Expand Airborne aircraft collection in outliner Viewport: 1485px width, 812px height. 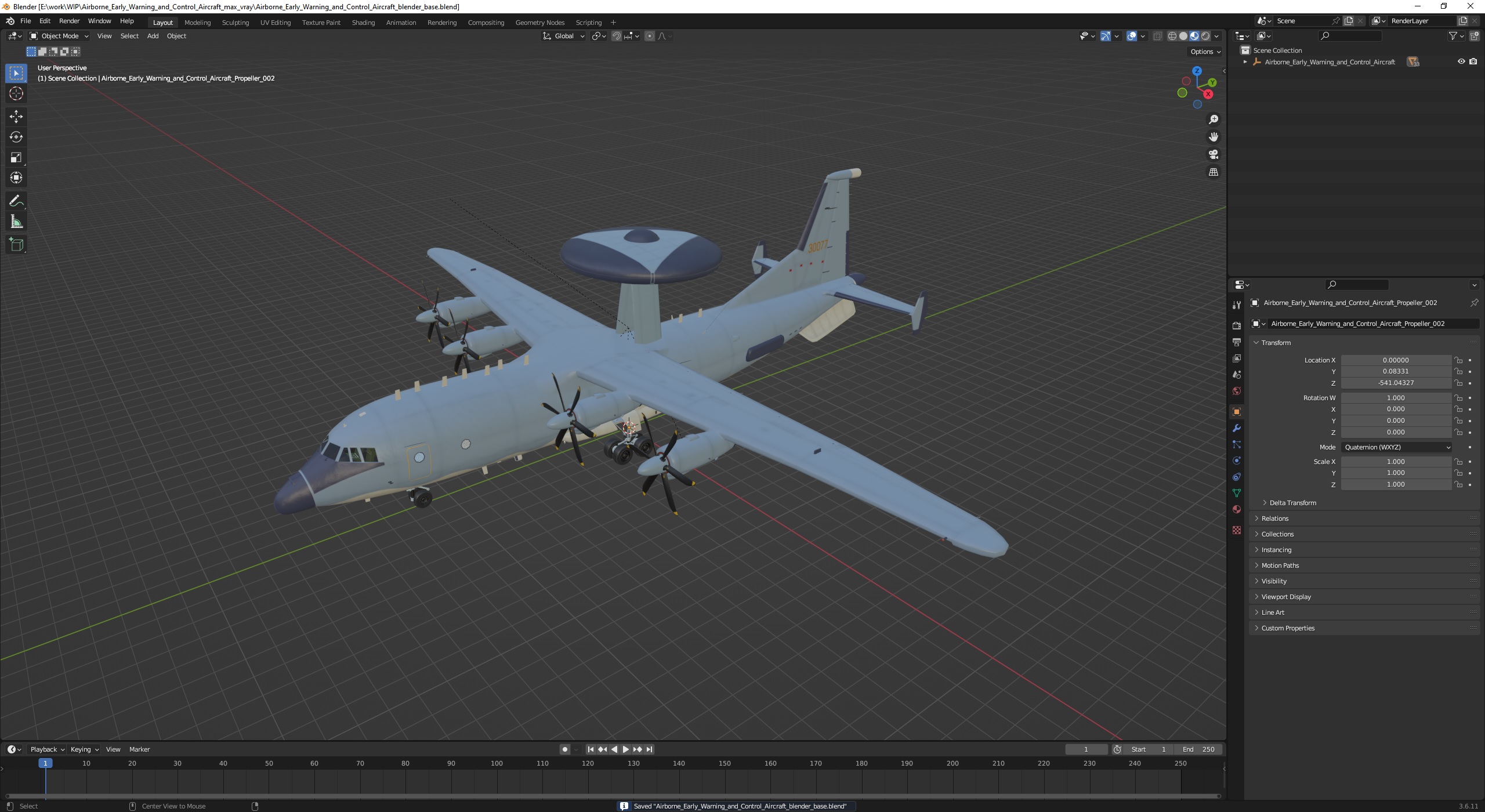pyautogui.click(x=1245, y=62)
